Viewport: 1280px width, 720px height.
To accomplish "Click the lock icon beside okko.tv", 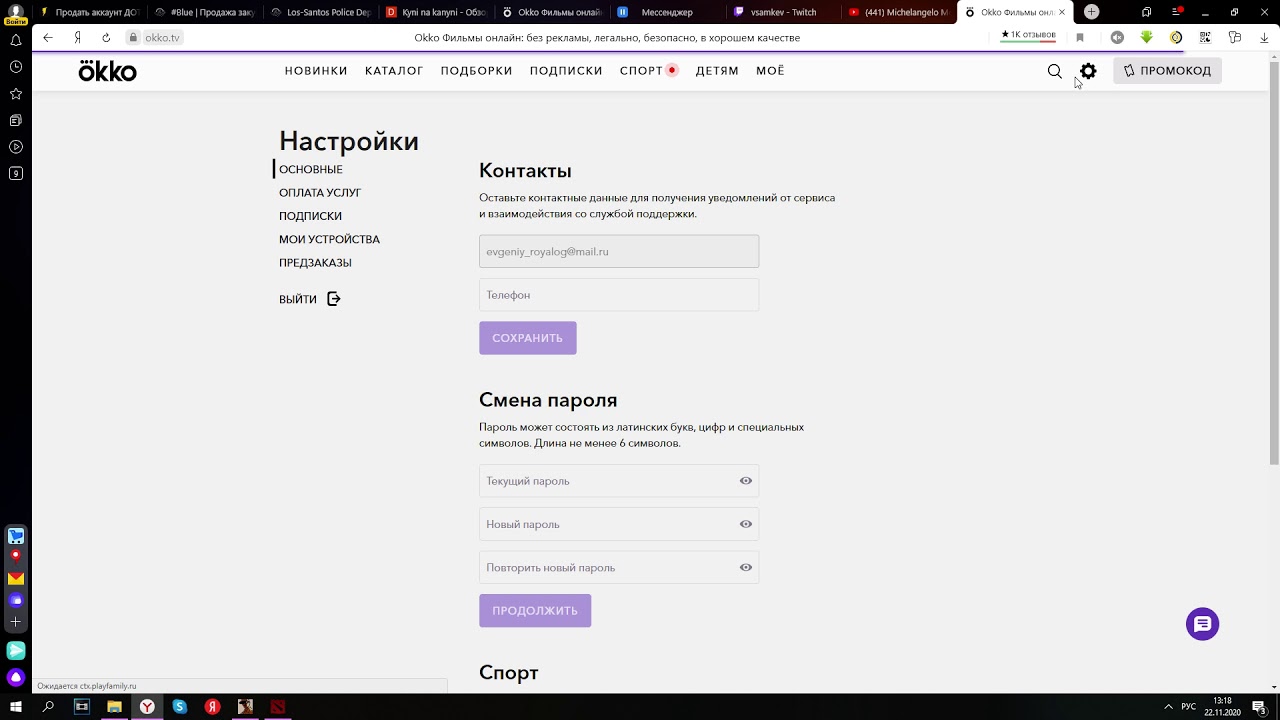I will point(132,37).
